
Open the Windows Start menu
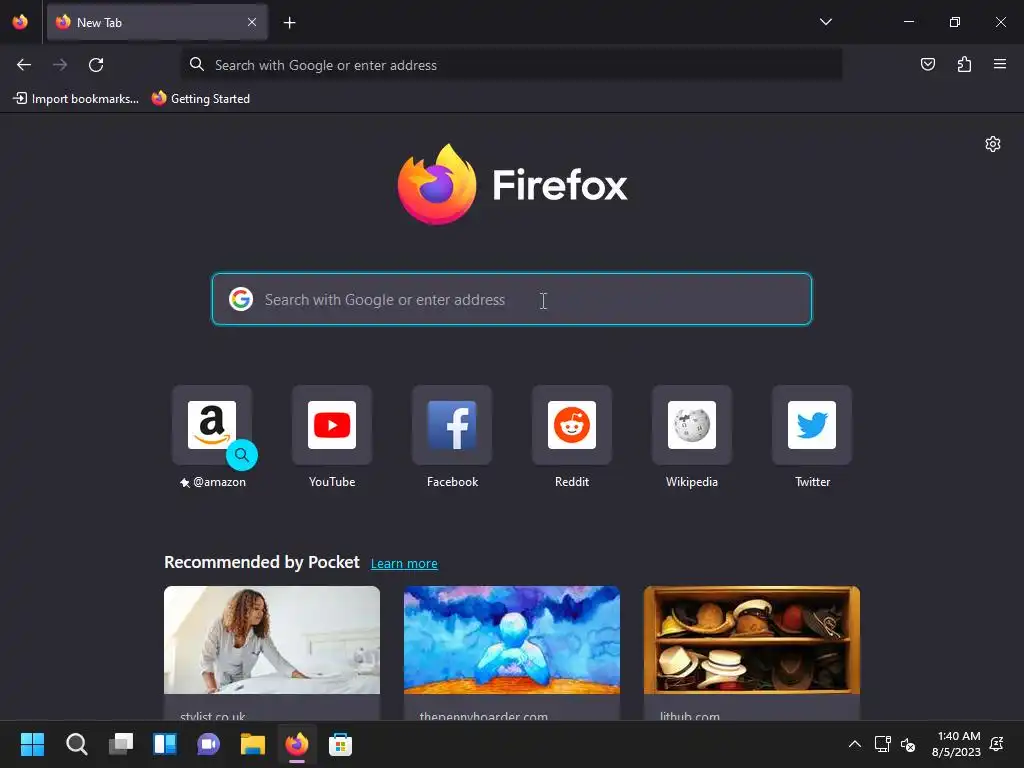coord(32,744)
